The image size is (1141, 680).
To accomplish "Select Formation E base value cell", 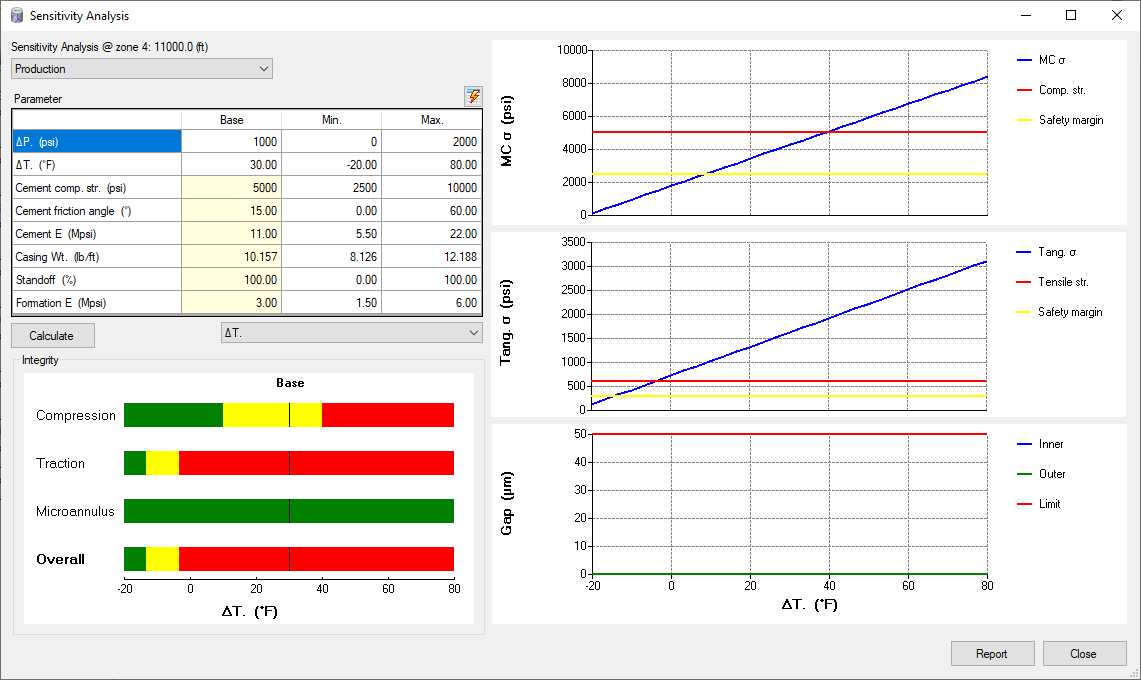I will 231,303.
